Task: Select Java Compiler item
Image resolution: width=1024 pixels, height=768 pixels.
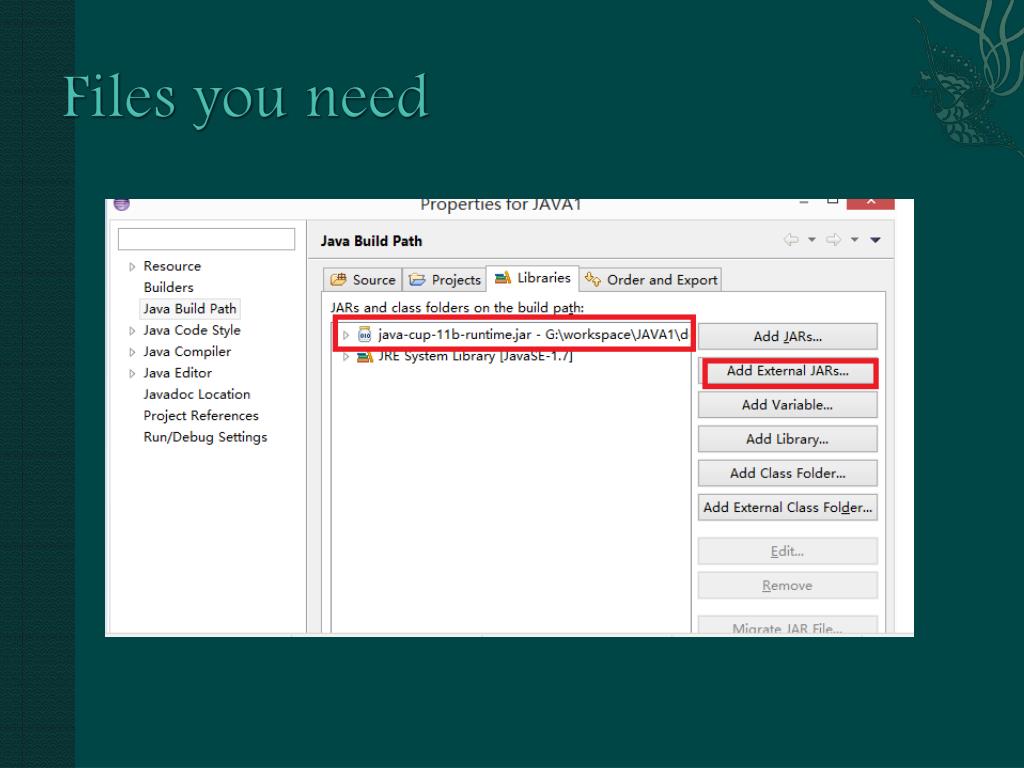Action: [187, 352]
